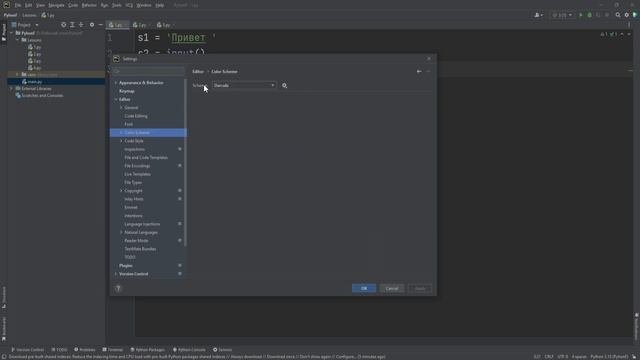Open Services tool window at bottom
The height and width of the screenshot is (360, 640).
pyautogui.click(x=222, y=350)
